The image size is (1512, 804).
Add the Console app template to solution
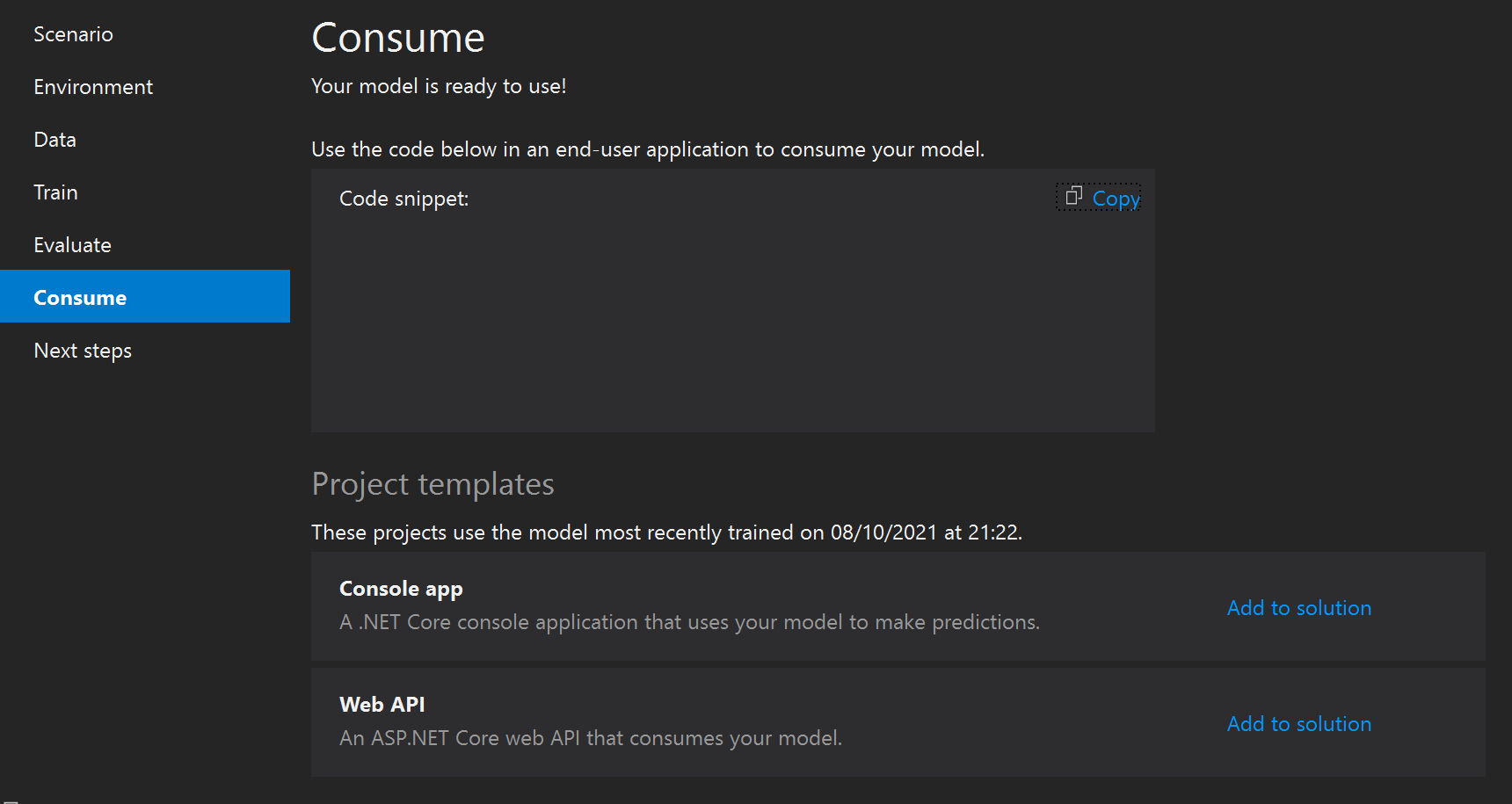click(1298, 607)
